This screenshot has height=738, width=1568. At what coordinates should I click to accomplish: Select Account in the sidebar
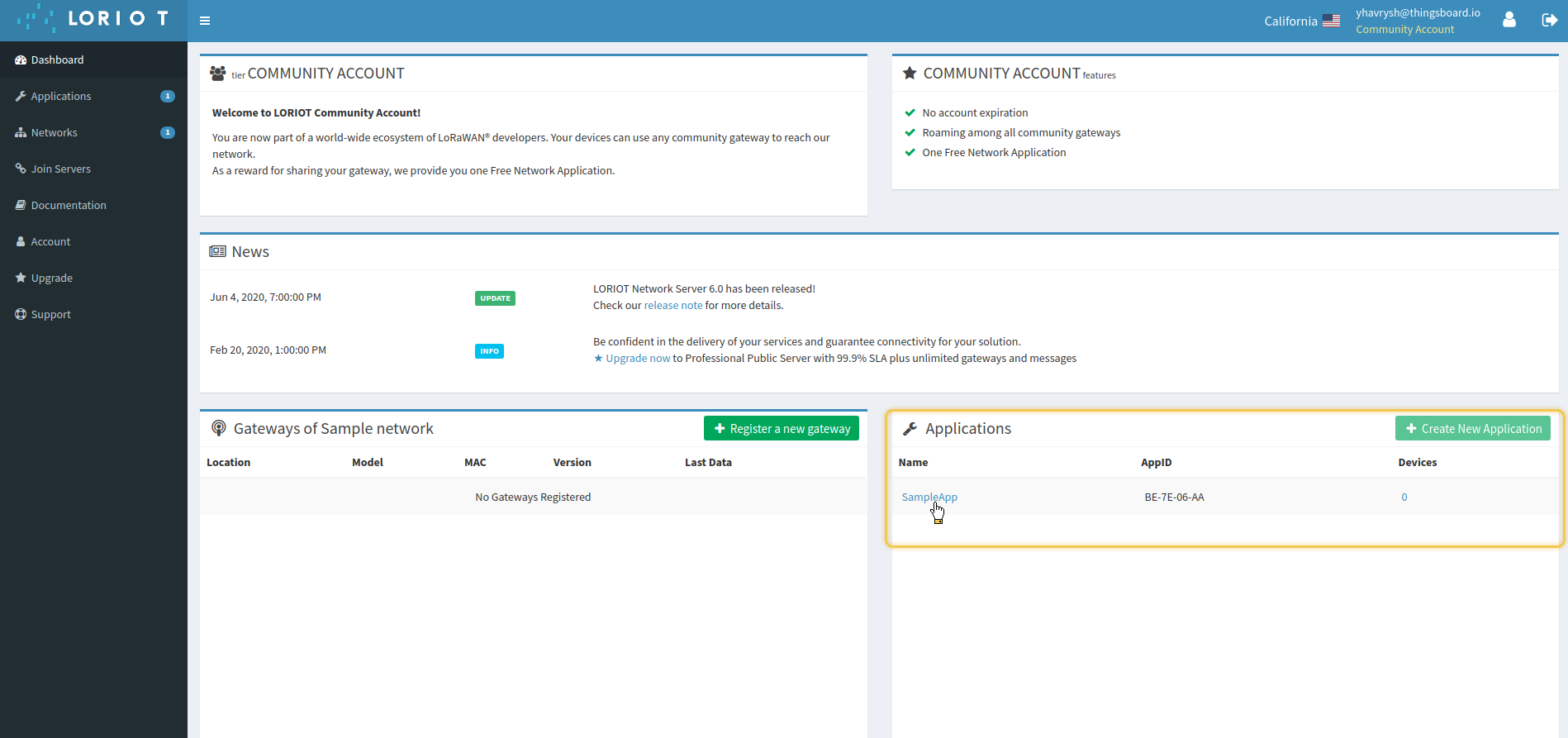point(50,241)
